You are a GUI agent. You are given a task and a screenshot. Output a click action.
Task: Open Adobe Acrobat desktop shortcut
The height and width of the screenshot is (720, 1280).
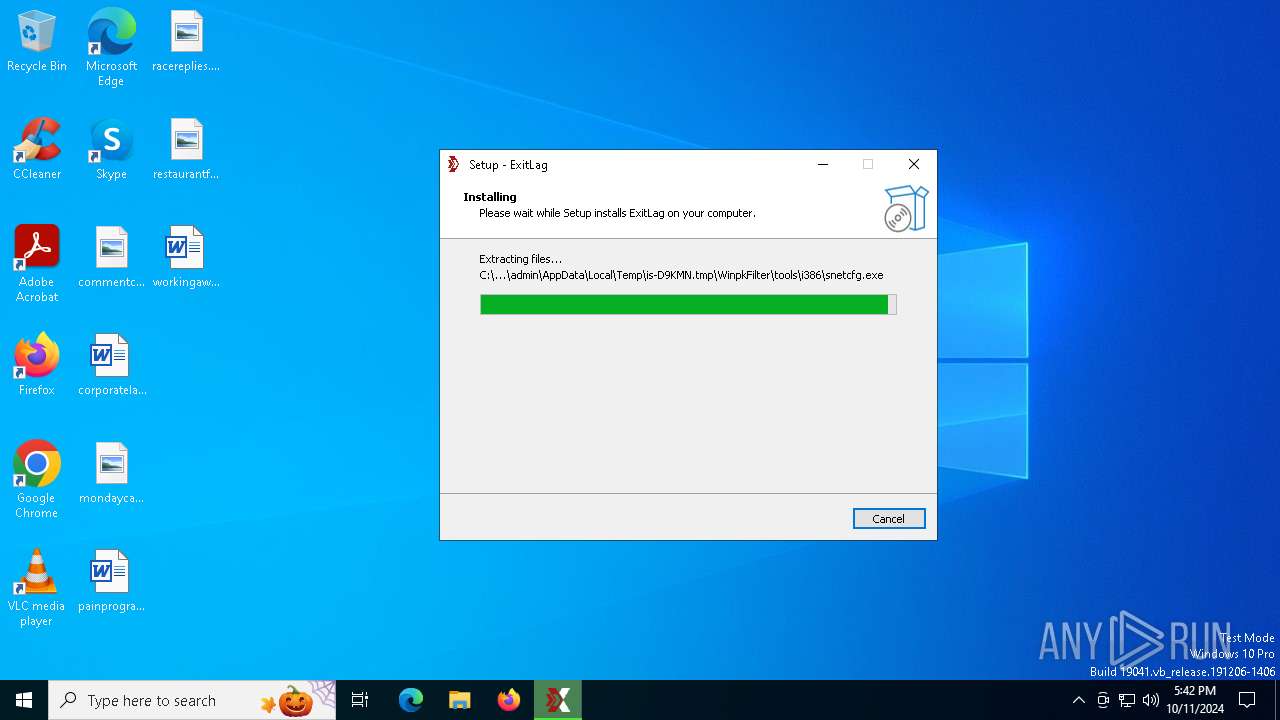pos(37,264)
